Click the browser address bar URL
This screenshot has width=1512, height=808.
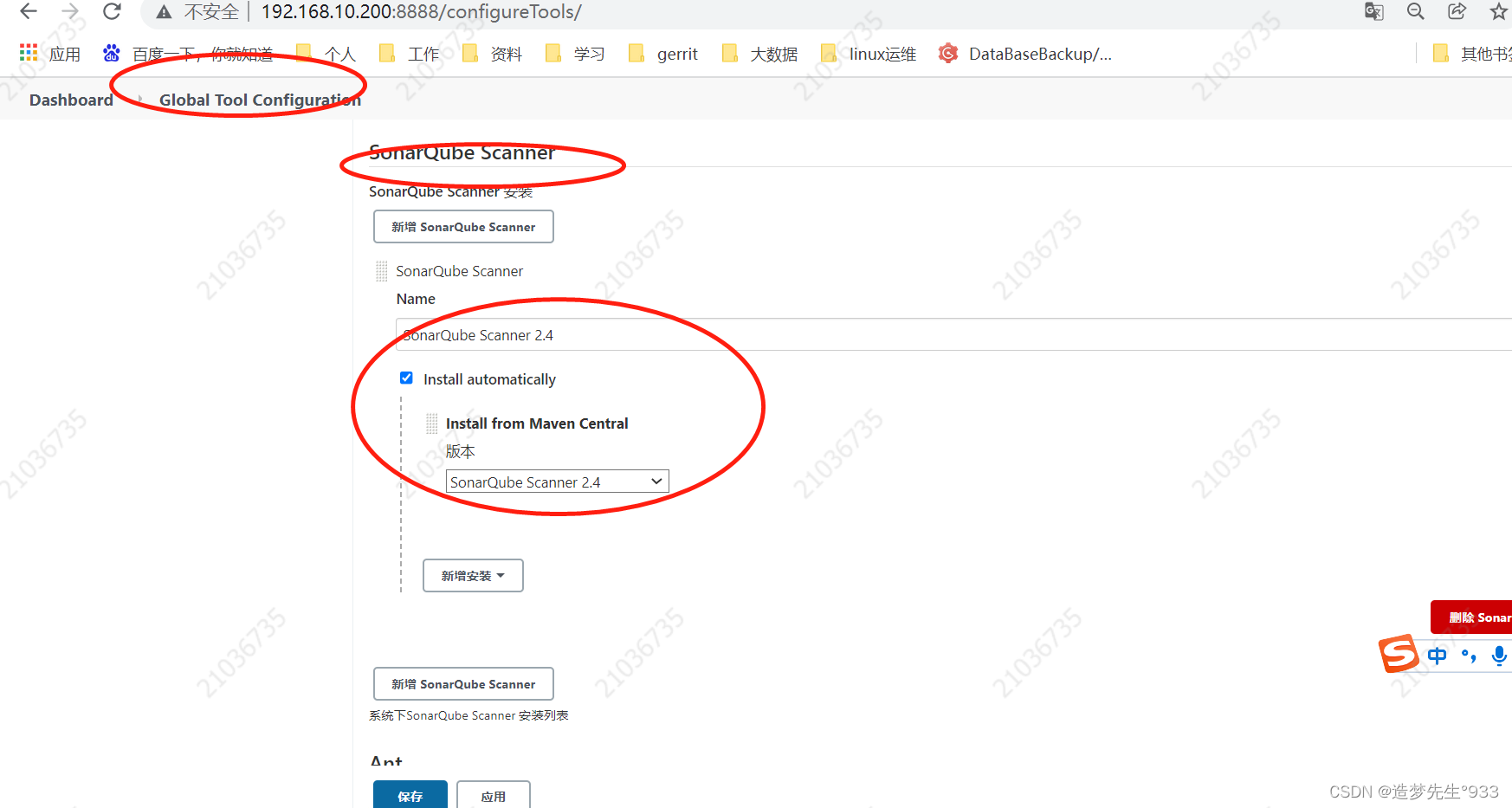coord(421,12)
